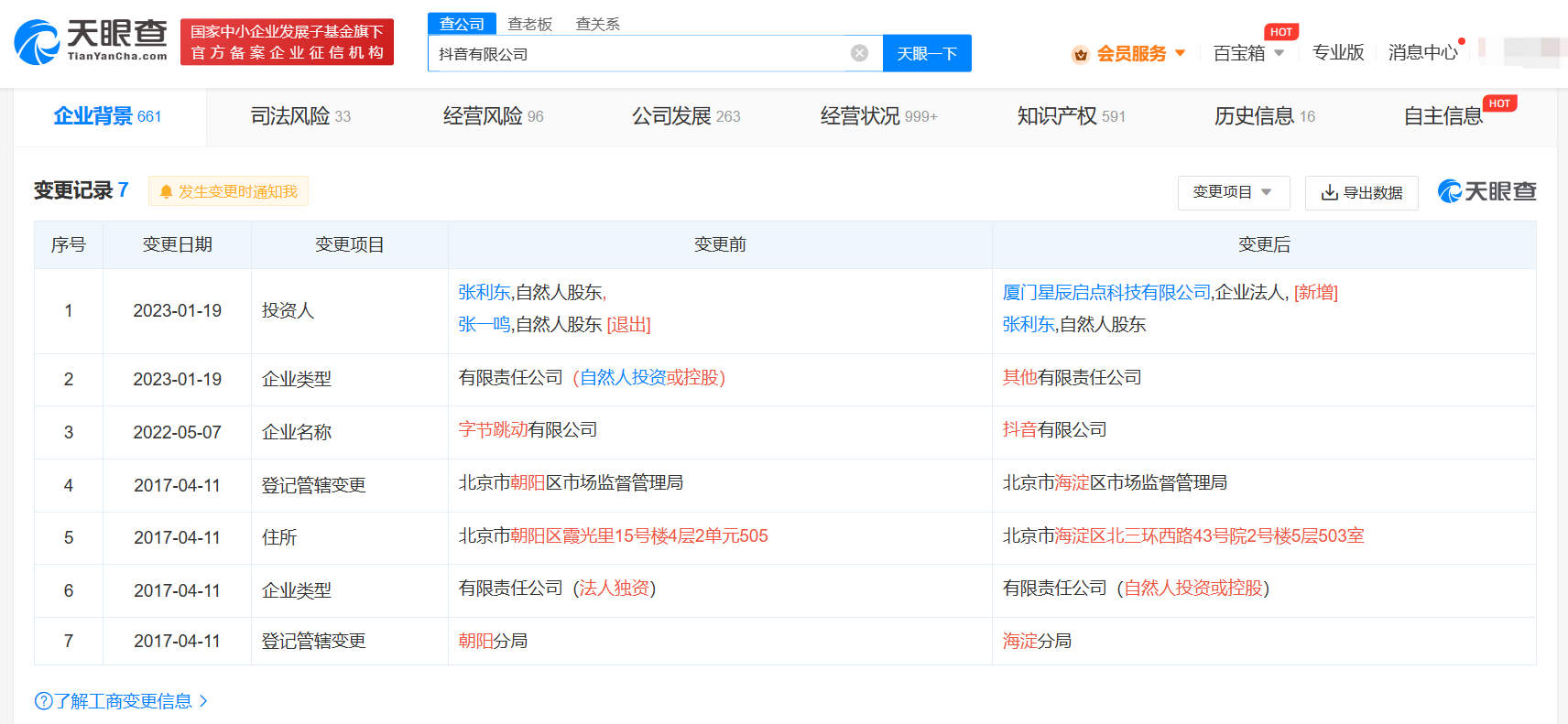Open the 历史信息 tab

click(x=1264, y=116)
